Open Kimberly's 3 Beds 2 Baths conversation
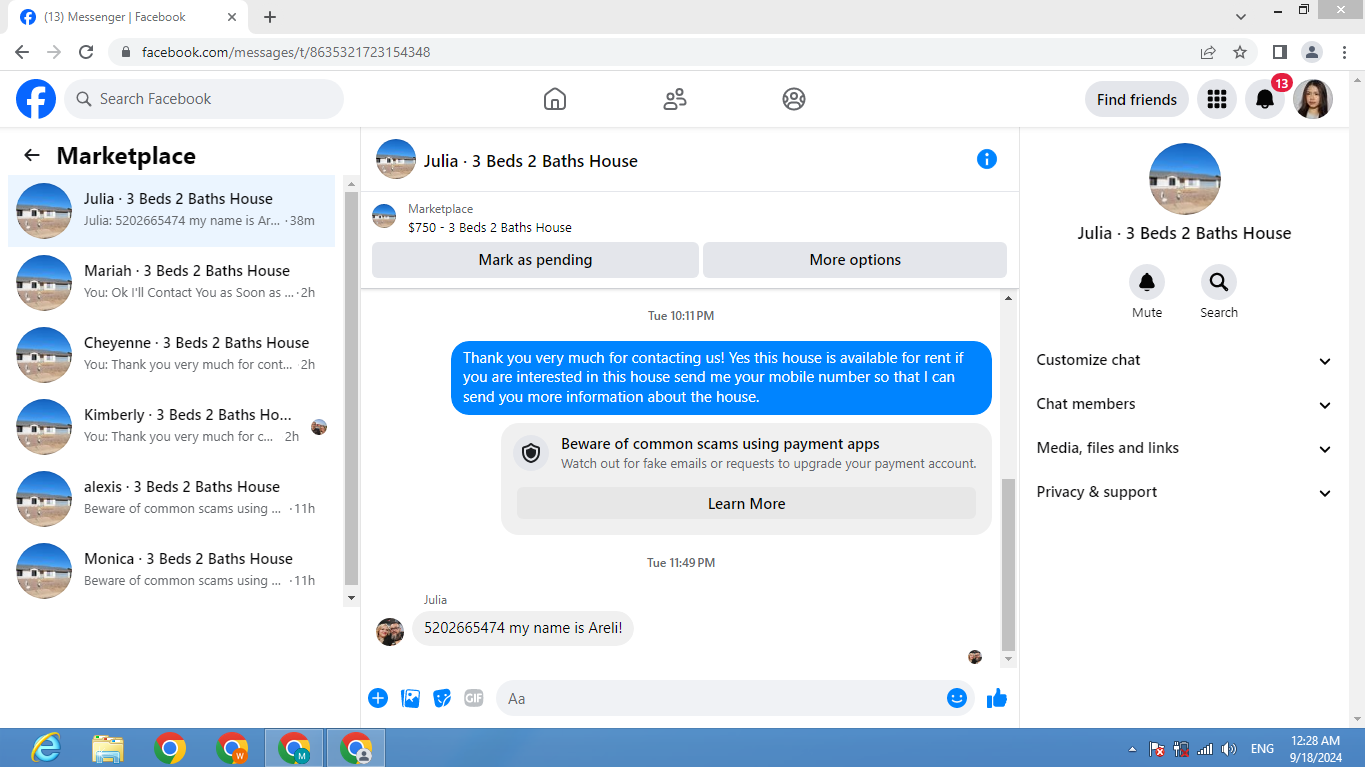 pyautogui.click(x=171, y=427)
